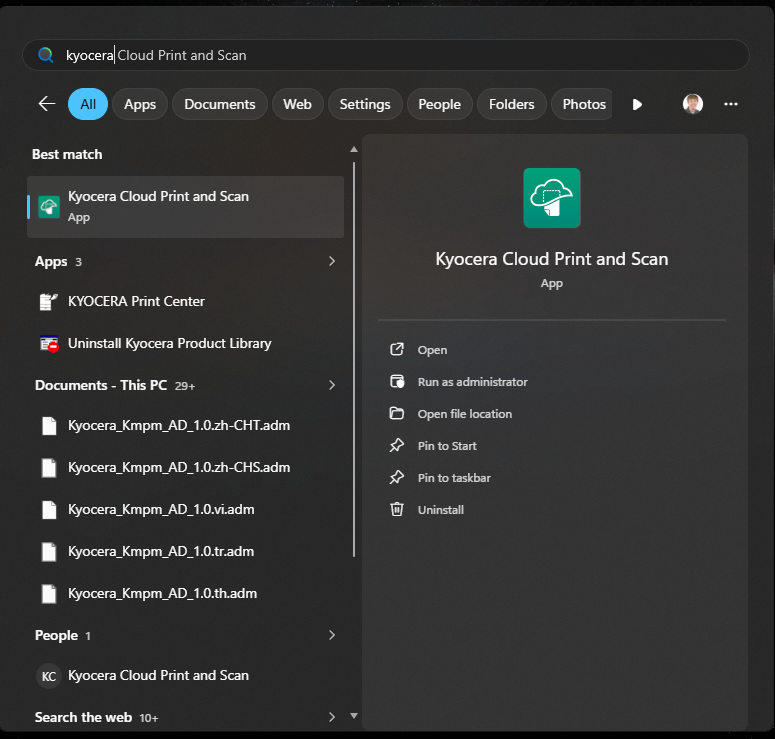775x739 pixels.
Task: Open file location of the app
Action: (x=464, y=414)
